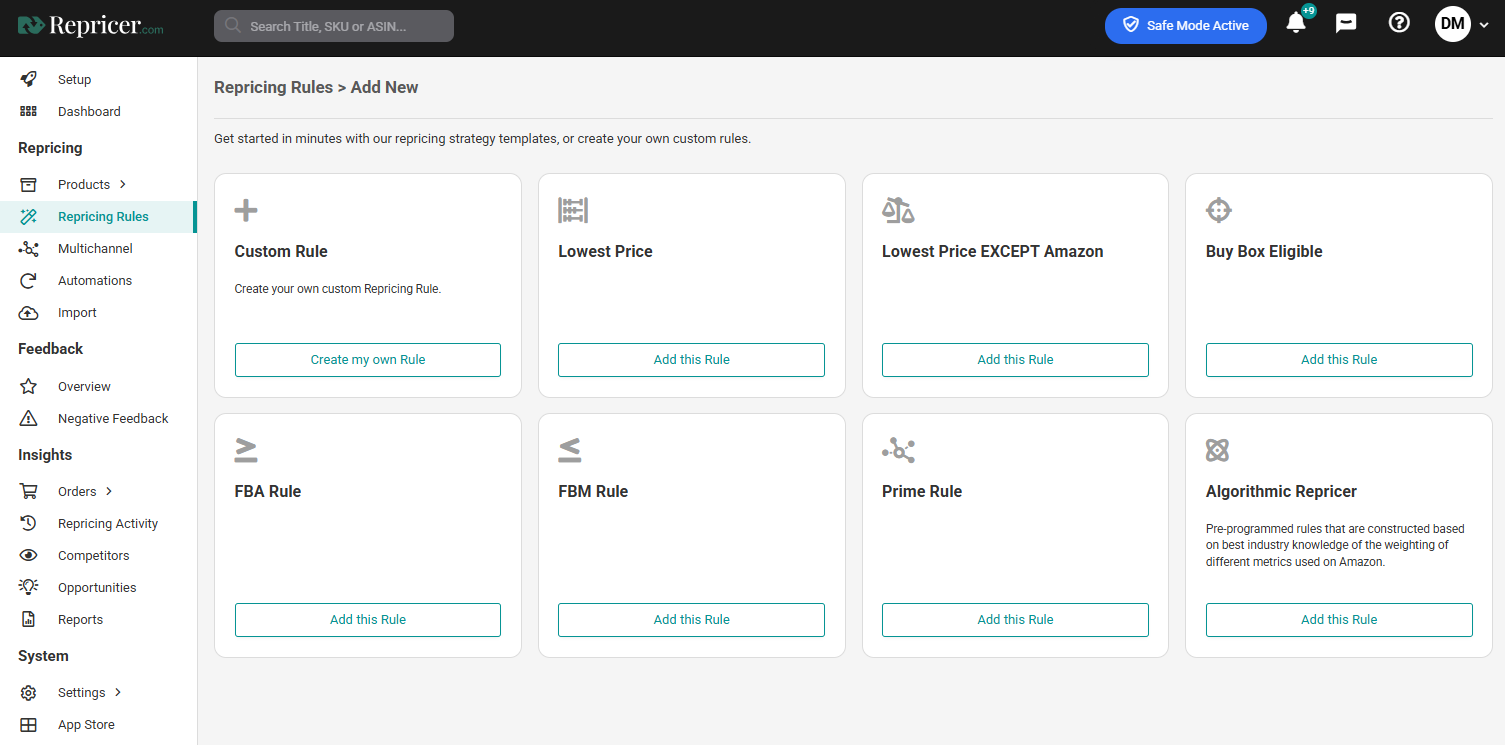Click the App Store icon
Viewport: 1505px width, 745px height.
(x=29, y=724)
